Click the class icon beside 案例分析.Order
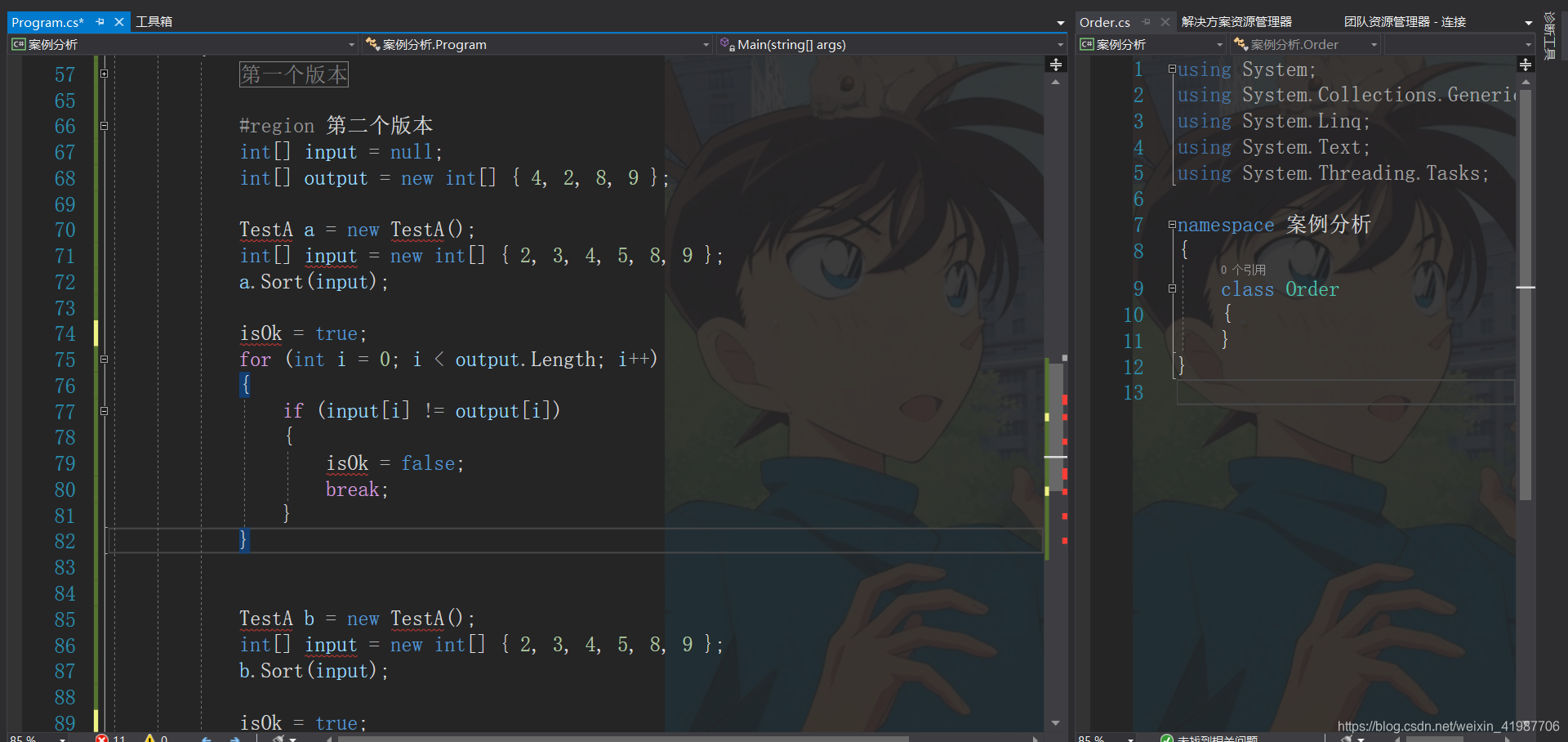This screenshot has height=742, width=1568. (1241, 44)
